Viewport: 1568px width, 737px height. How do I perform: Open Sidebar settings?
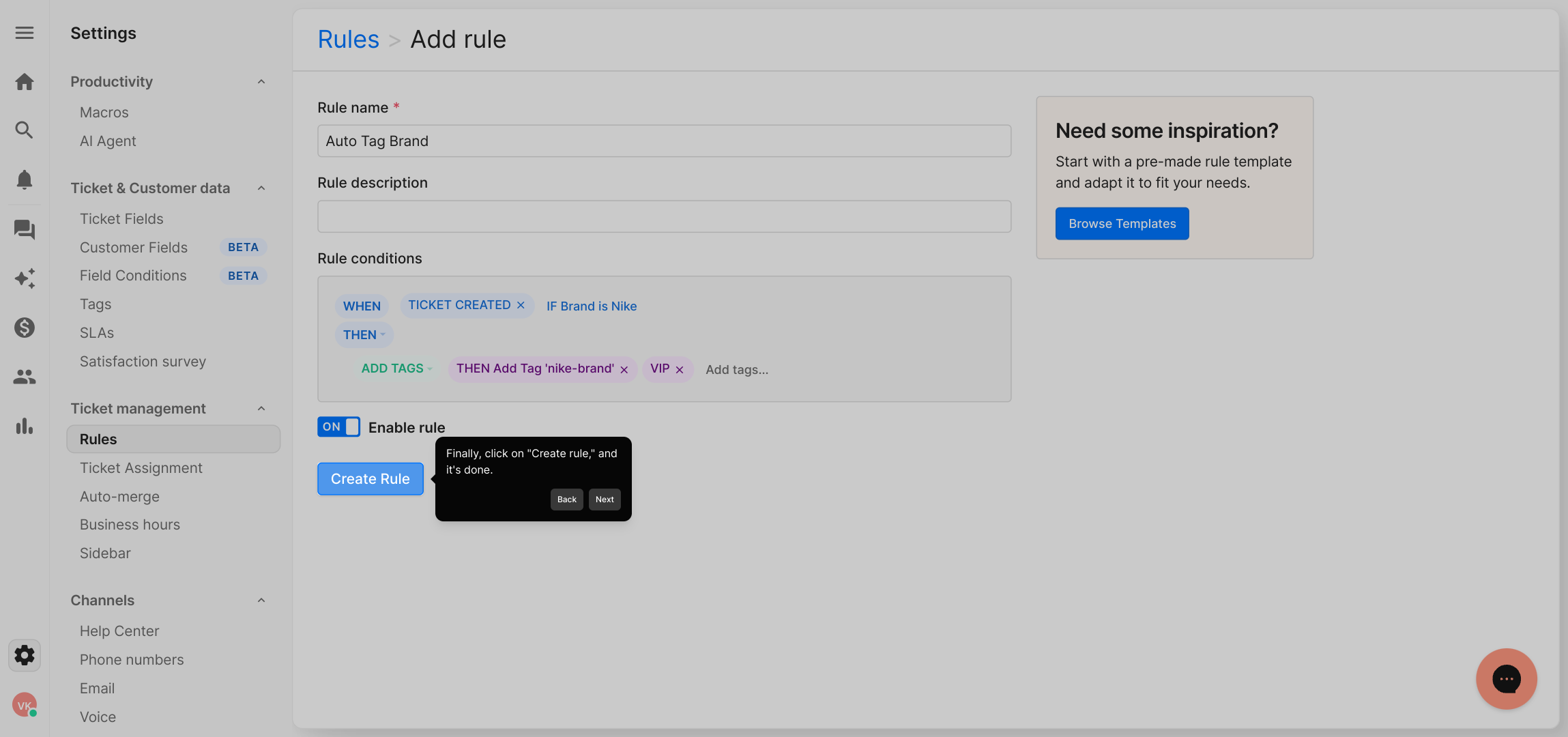[x=105, y=553]
